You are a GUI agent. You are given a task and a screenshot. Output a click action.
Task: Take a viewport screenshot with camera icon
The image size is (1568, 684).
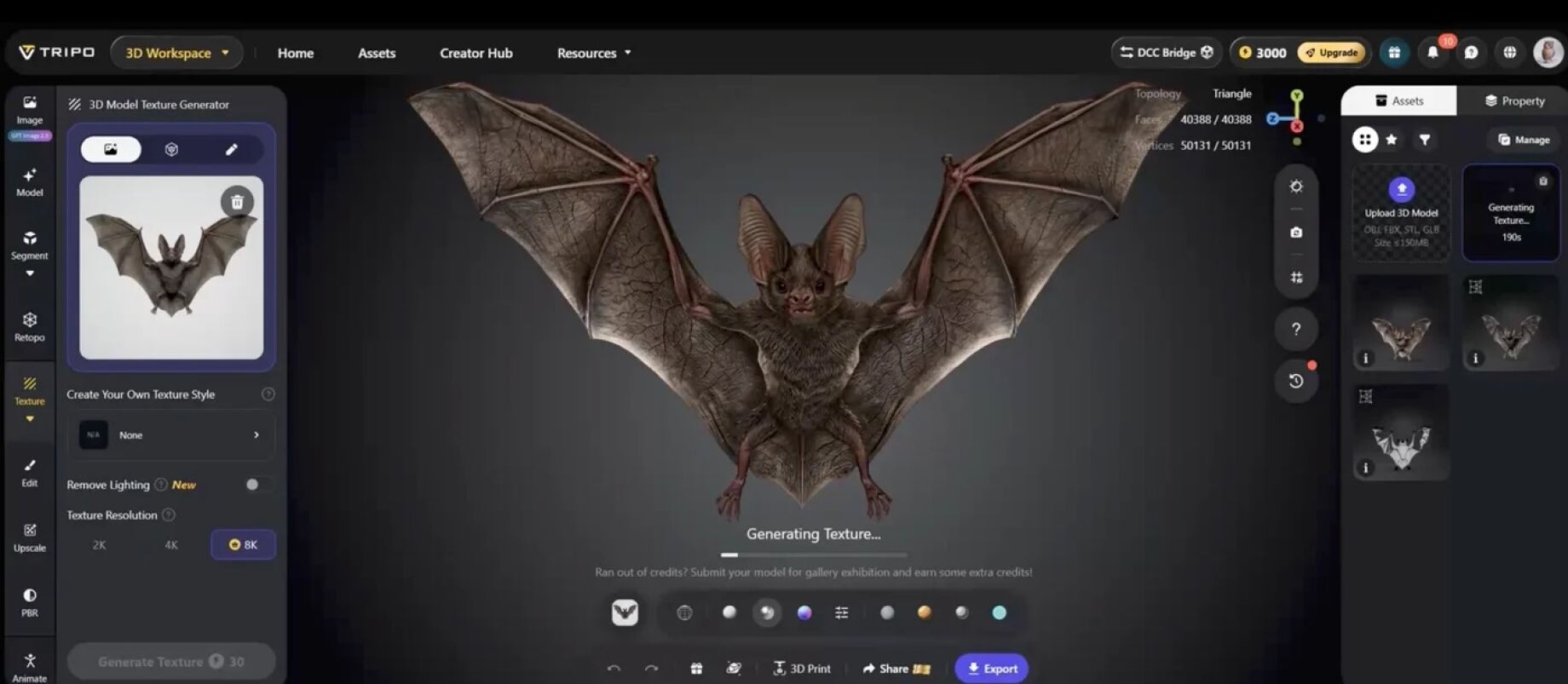[x=1296, y=233]
